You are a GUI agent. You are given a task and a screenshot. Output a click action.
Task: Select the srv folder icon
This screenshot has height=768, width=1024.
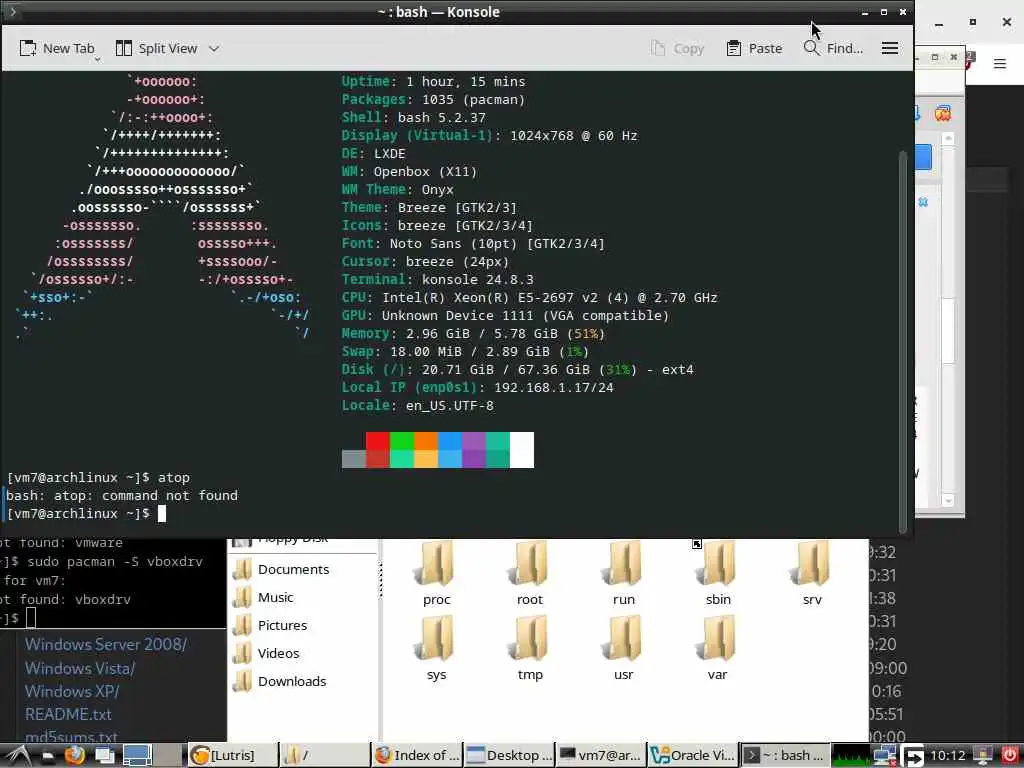coord(812,564)
